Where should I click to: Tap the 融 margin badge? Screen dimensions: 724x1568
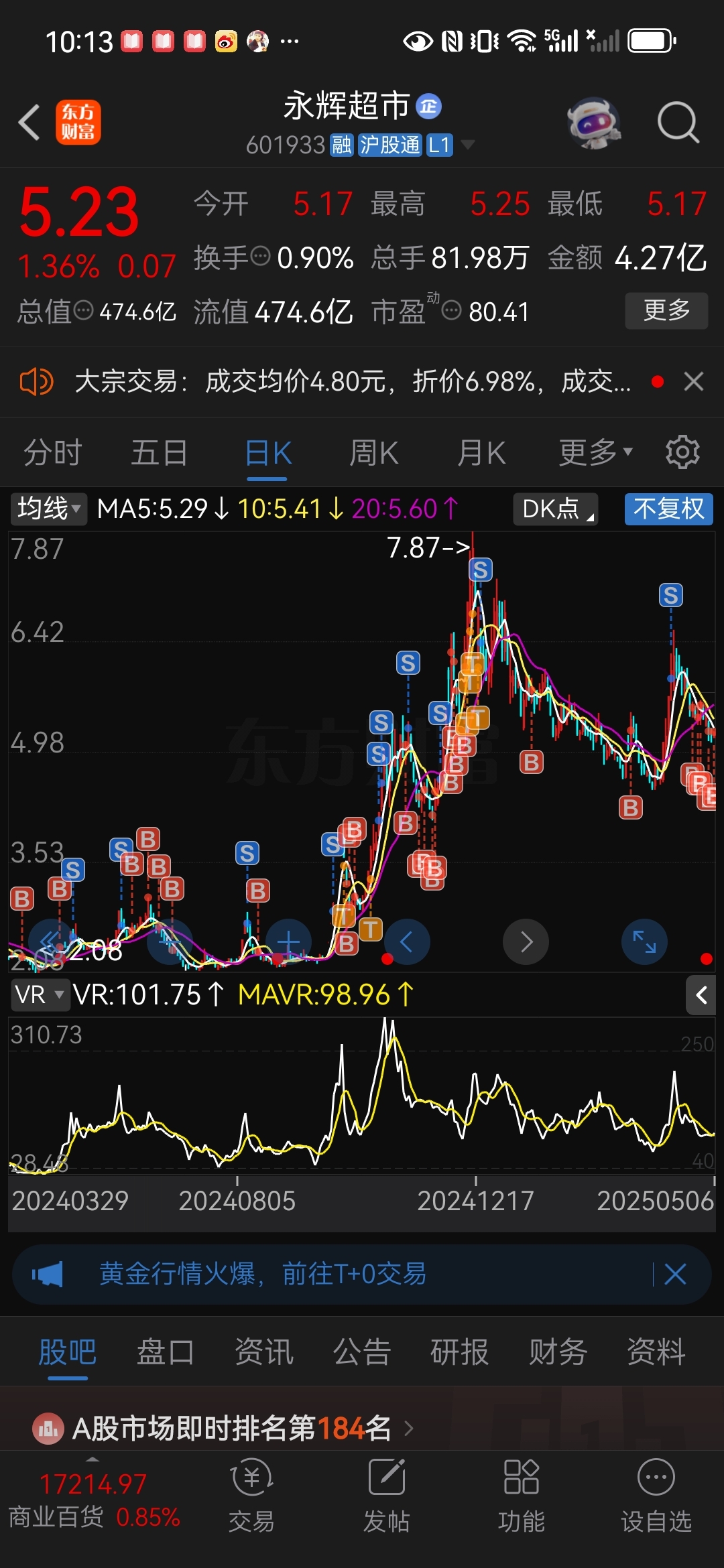coord(342,145)
